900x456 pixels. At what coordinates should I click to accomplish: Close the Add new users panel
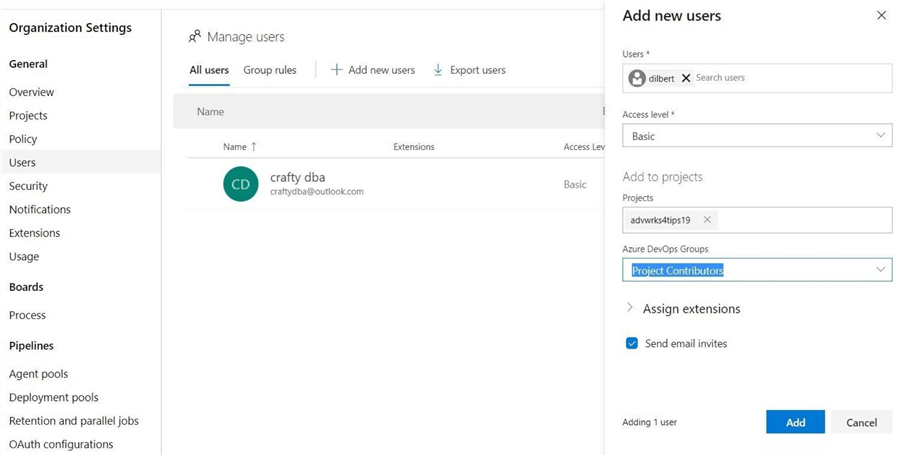(x=881, y=16)
